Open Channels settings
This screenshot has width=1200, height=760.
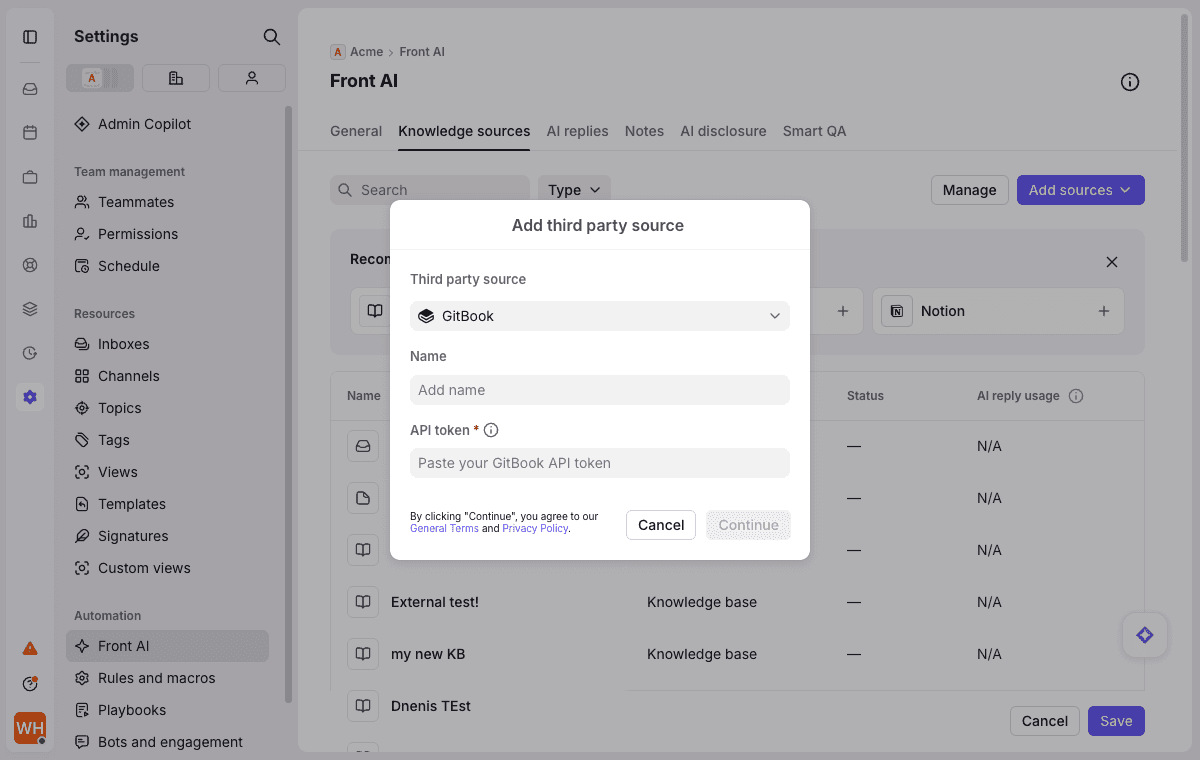point(167,376)
